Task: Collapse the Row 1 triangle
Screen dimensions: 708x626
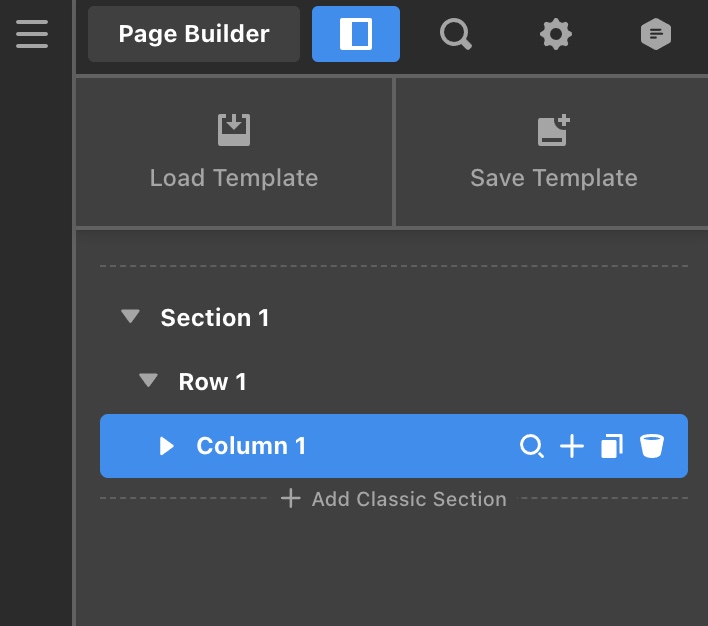Action: click(149, 381)
